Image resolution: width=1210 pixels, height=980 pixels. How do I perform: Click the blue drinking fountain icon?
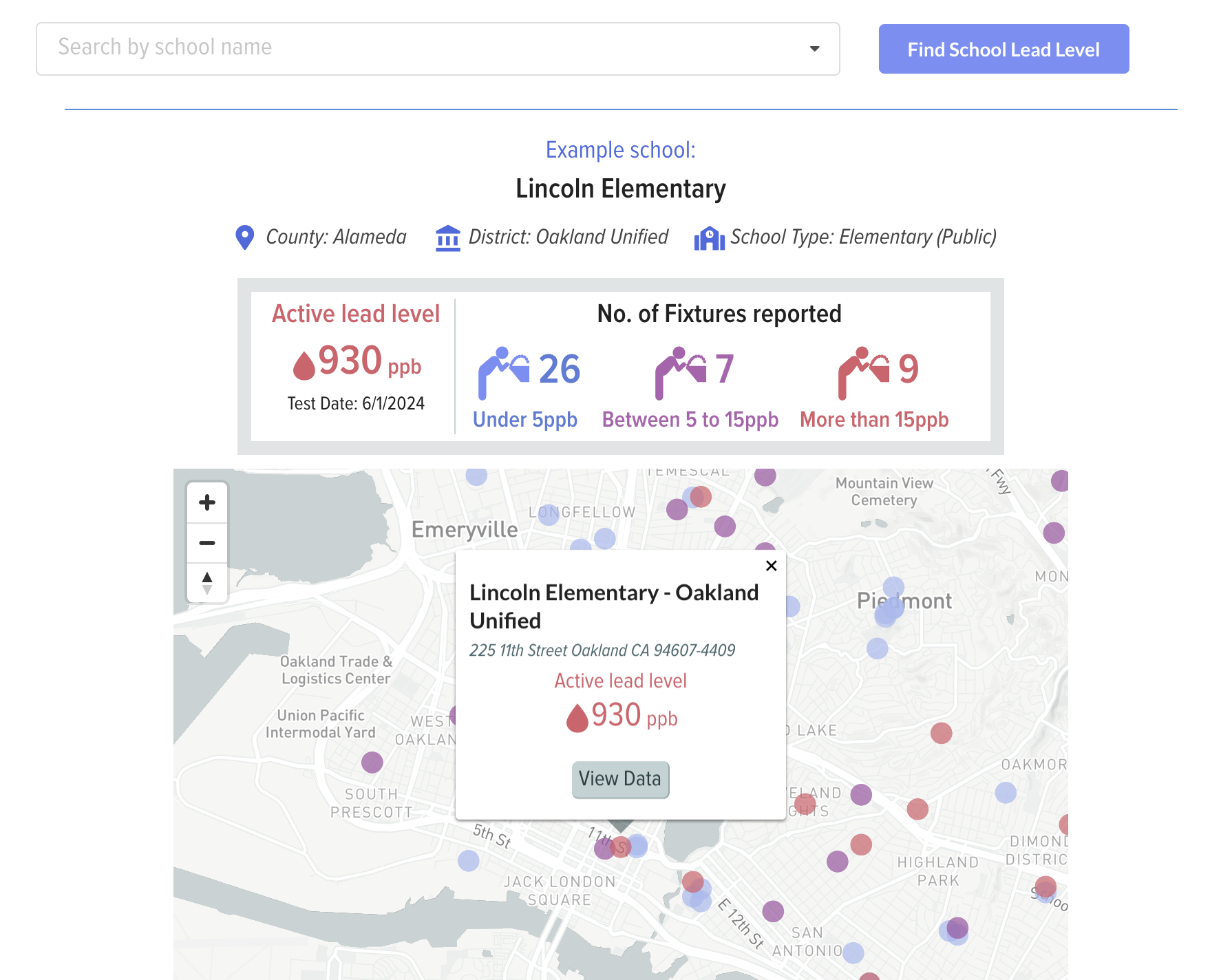tap(503, 372)
